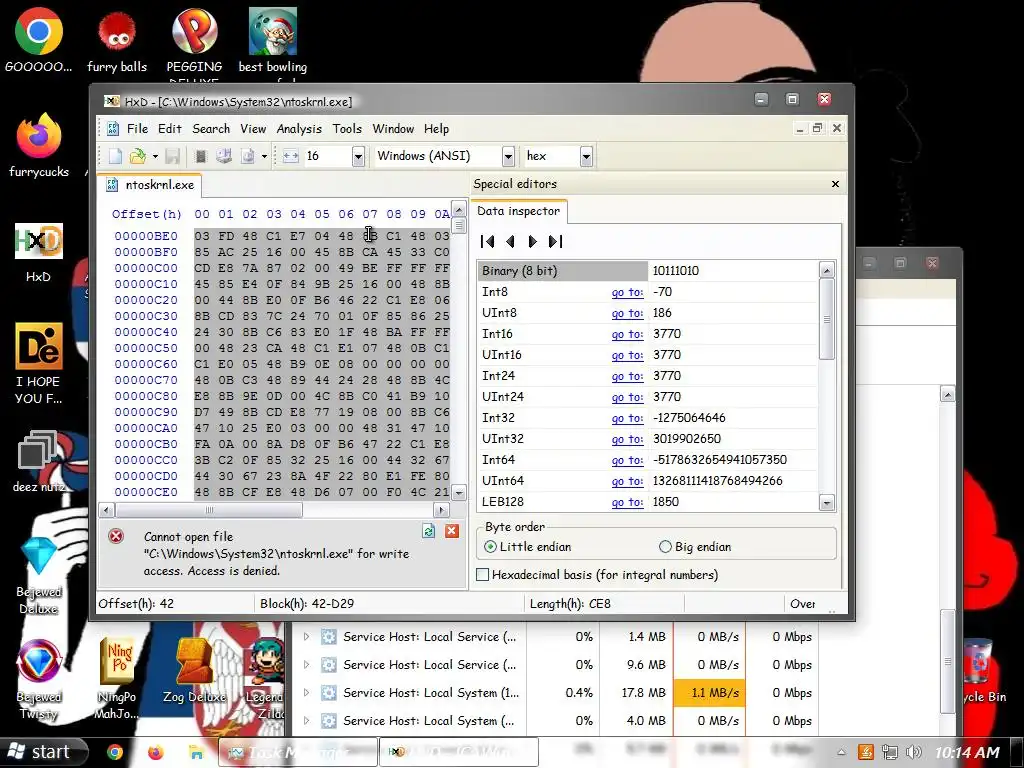This screenshot has height=768, width=1024.
Task: Open the hex offset base dropdown
Action: 586,156
